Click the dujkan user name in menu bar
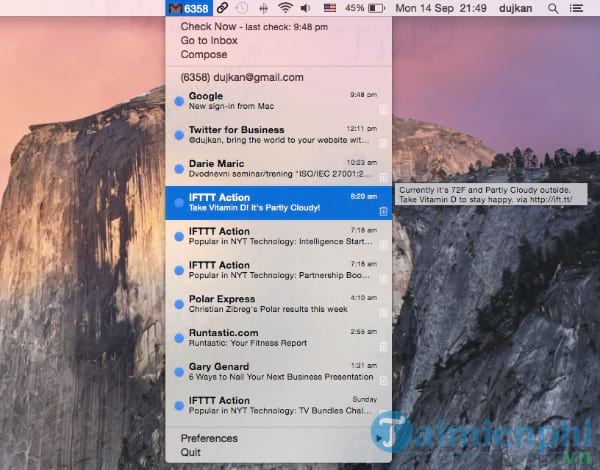This screenshot has width=600, height=470. click(x=515, y=8)
